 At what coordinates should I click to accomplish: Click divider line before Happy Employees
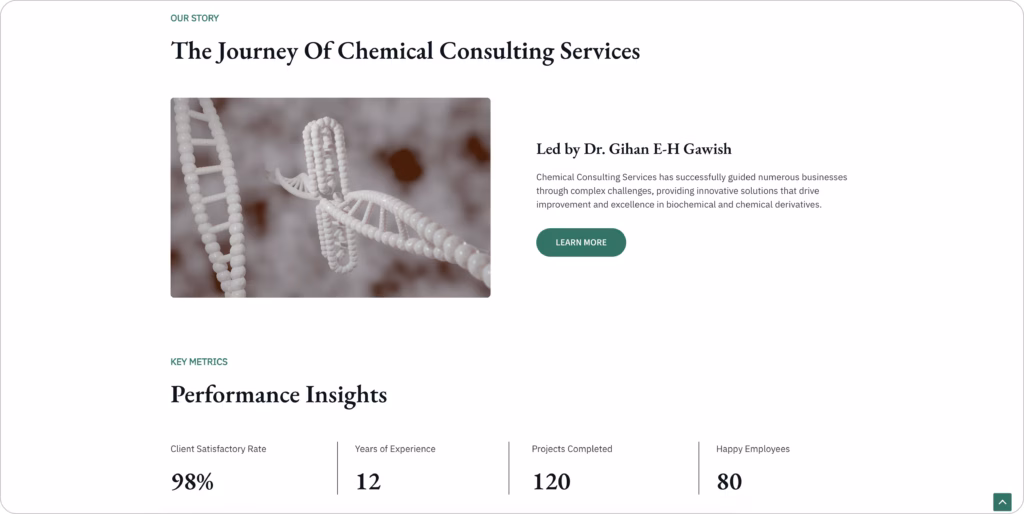point(699,468)
